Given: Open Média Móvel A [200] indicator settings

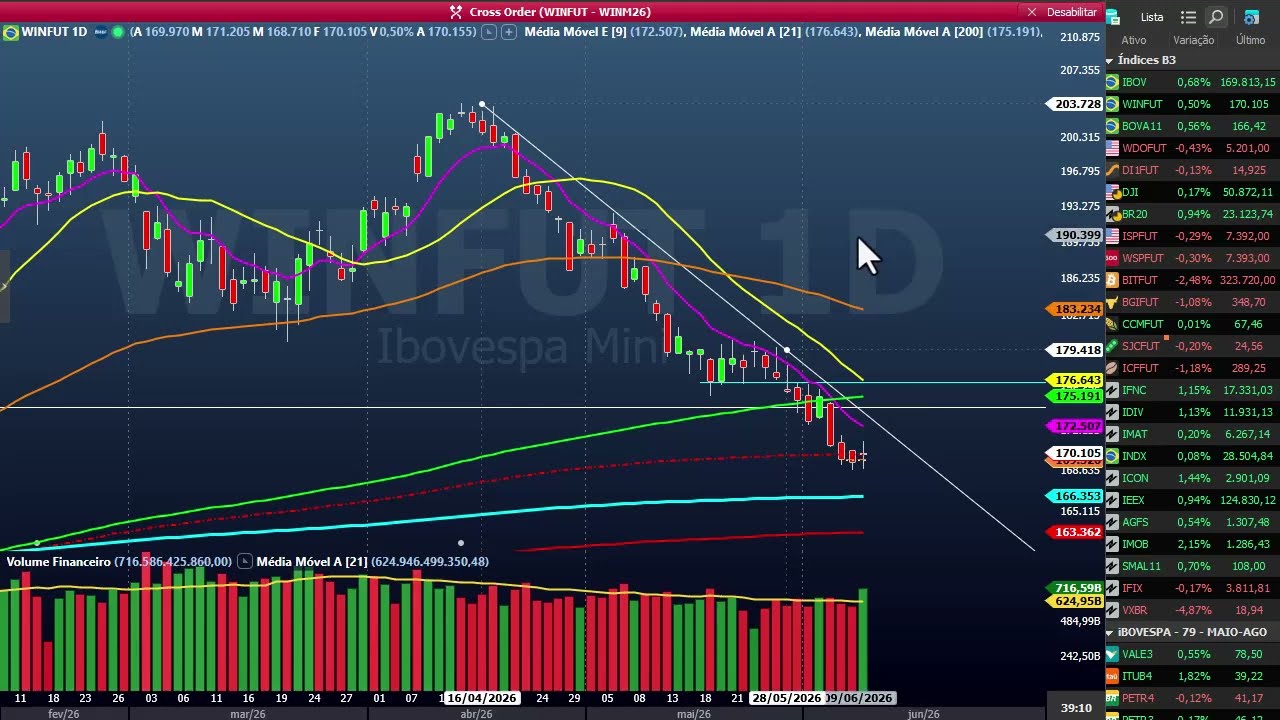Looking at the screenshot, I should tap(954, 32).
